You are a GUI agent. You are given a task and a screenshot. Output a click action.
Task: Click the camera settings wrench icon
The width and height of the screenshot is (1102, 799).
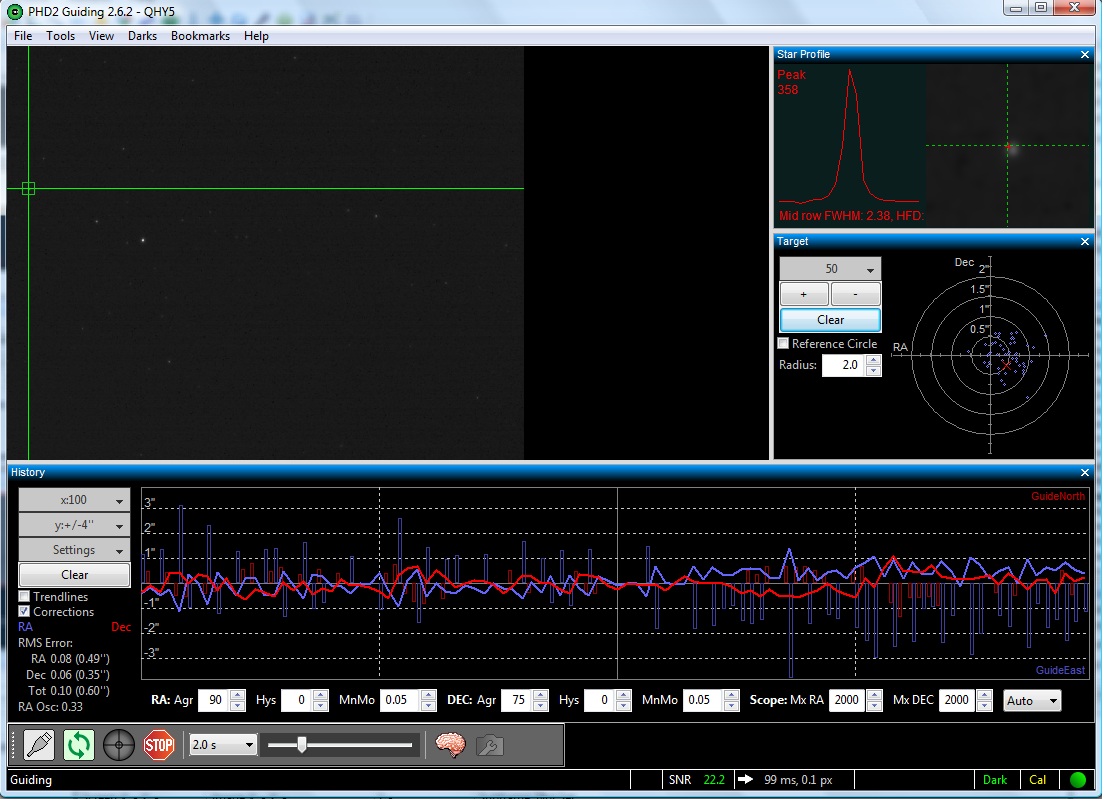click(x=490, y=744)
